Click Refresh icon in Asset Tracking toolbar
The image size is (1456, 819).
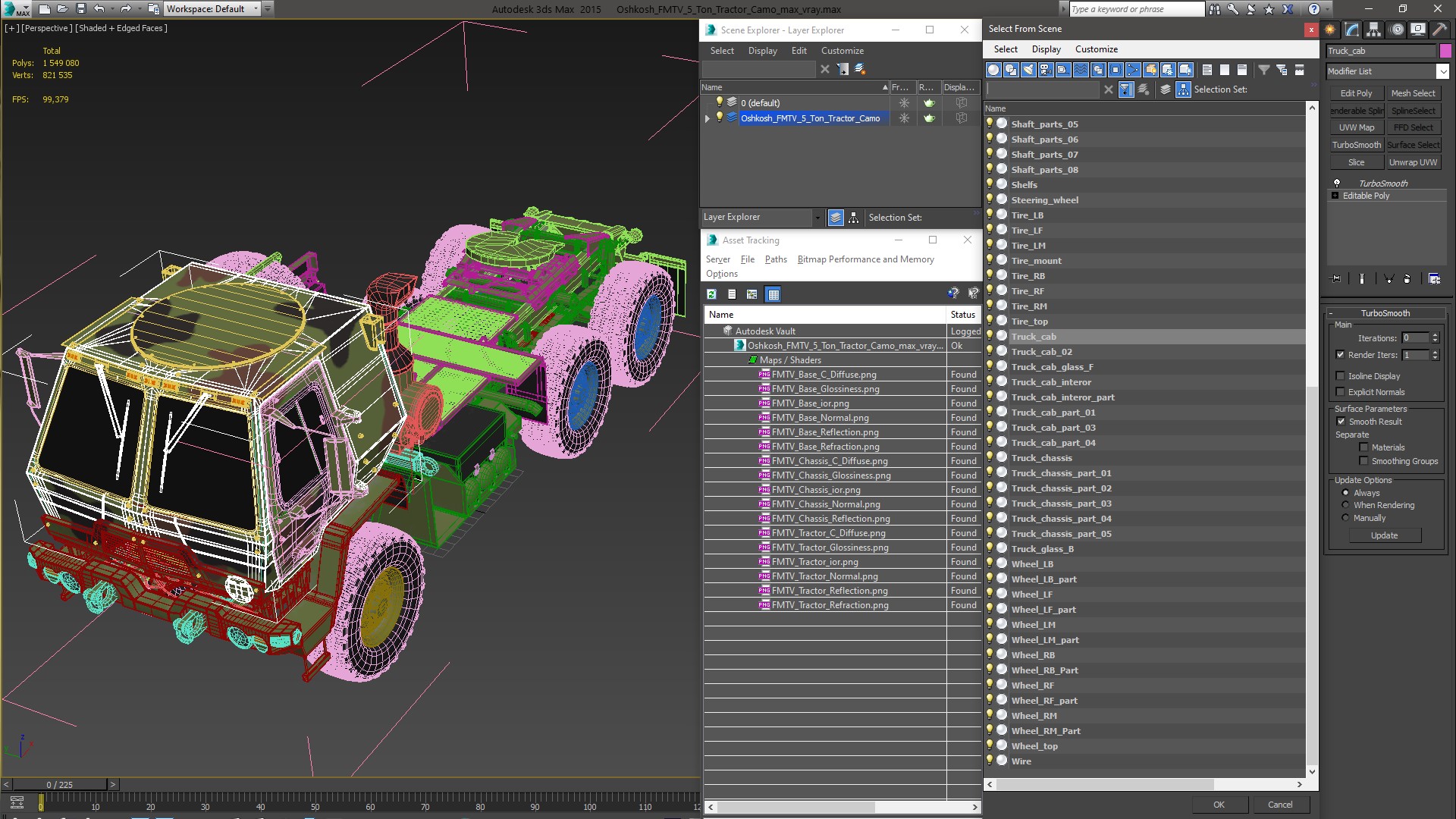pos(711,294)
